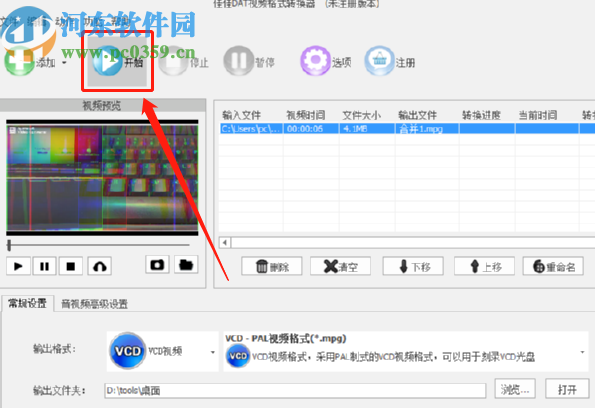595x408 pixels.
Task: Click the 重命名 (rename) button
Action: click(553, 266)
